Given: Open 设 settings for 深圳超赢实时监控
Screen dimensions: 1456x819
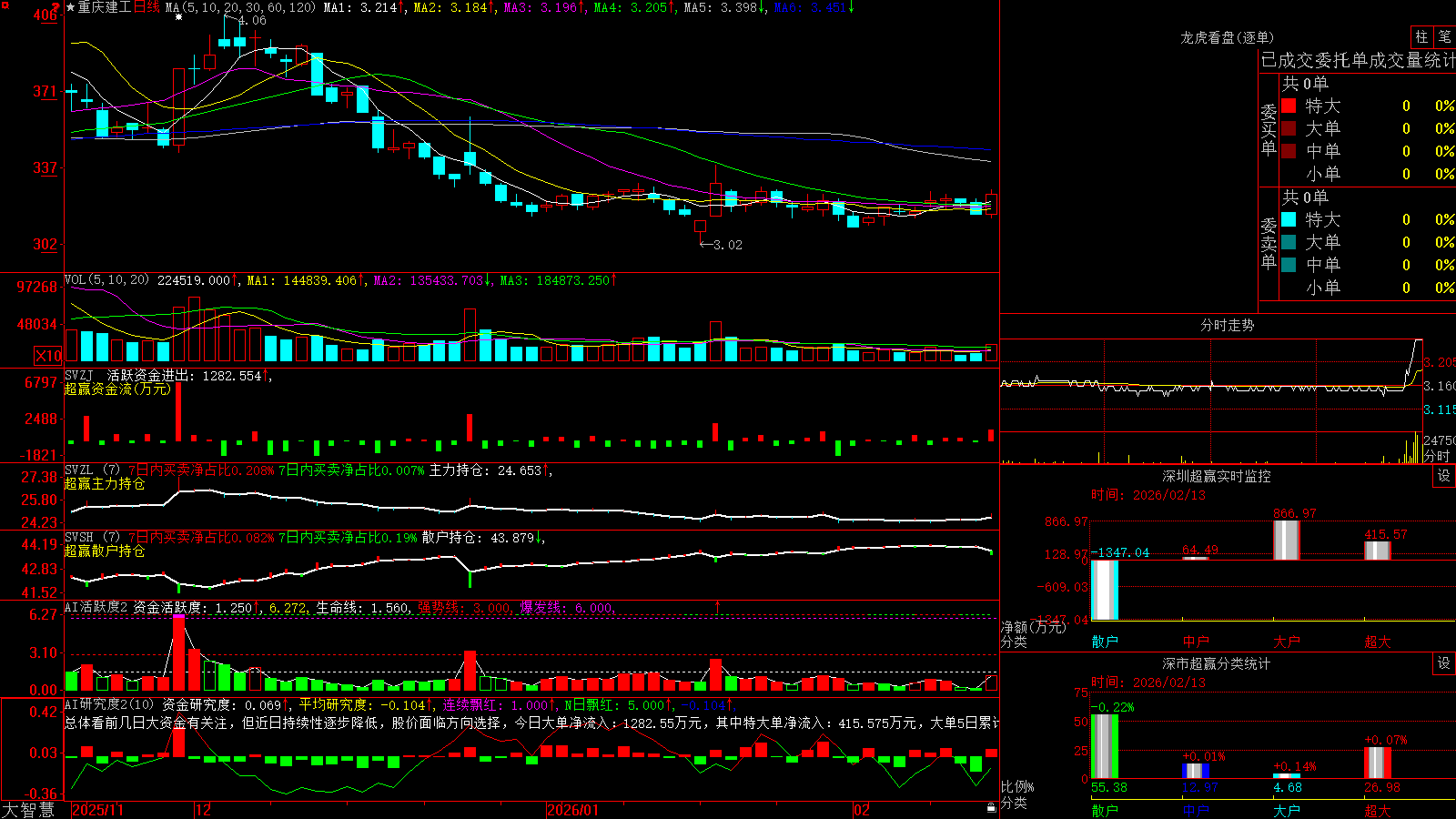Looking at the screenshot, I should pyautogui.click(x=1444, y=476).
